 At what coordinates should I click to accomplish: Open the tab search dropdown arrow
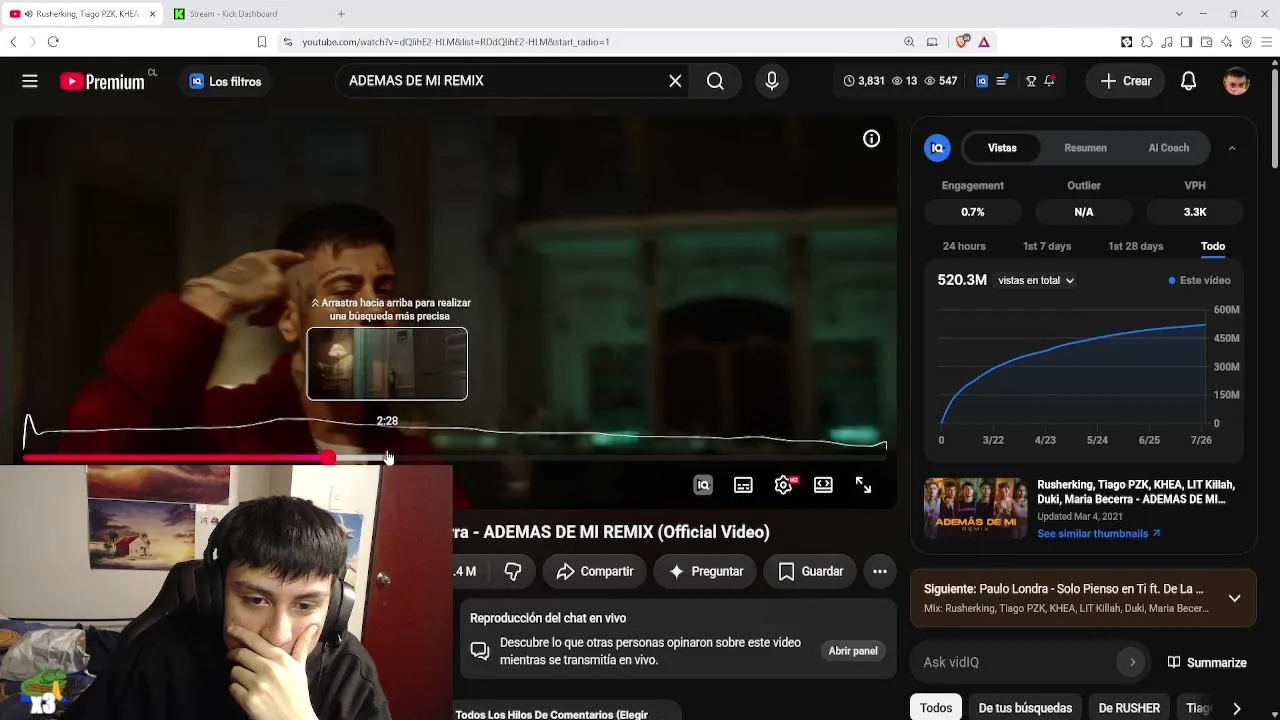point(1179,14)
